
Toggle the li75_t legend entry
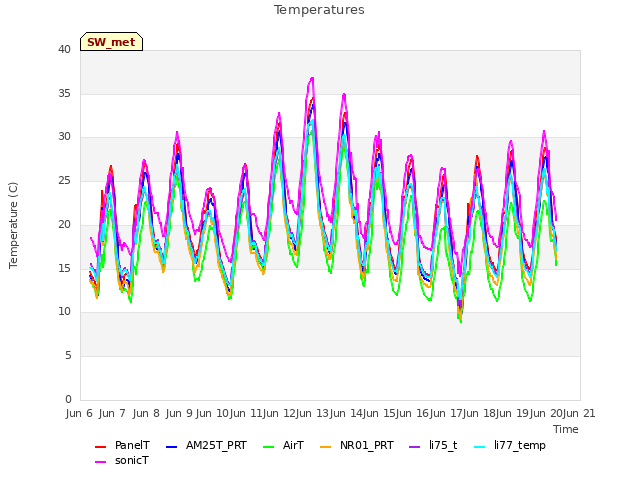pyautogui.click(x=433, y=445)
